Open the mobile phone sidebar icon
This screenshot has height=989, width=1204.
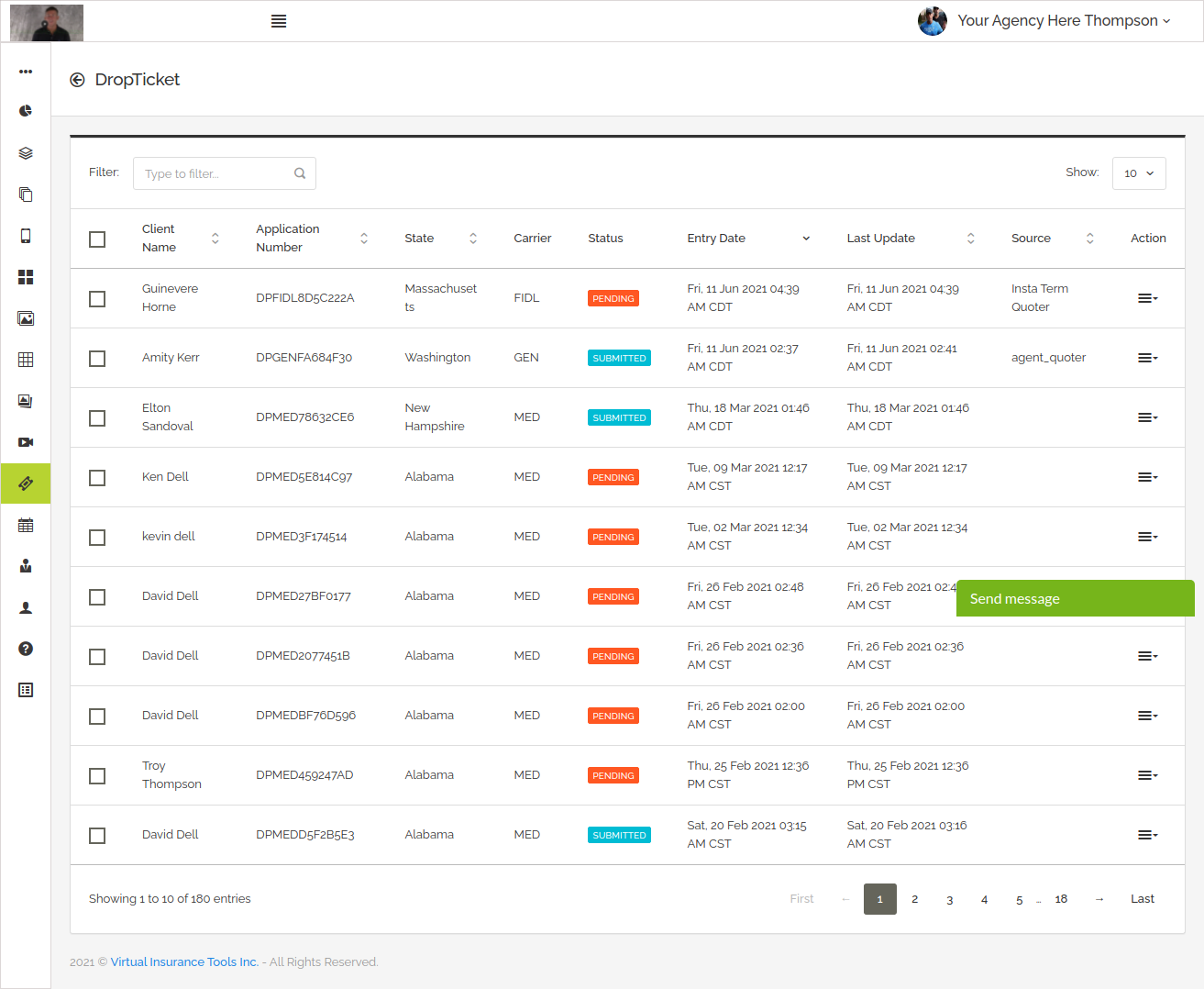tap(26, 236)
